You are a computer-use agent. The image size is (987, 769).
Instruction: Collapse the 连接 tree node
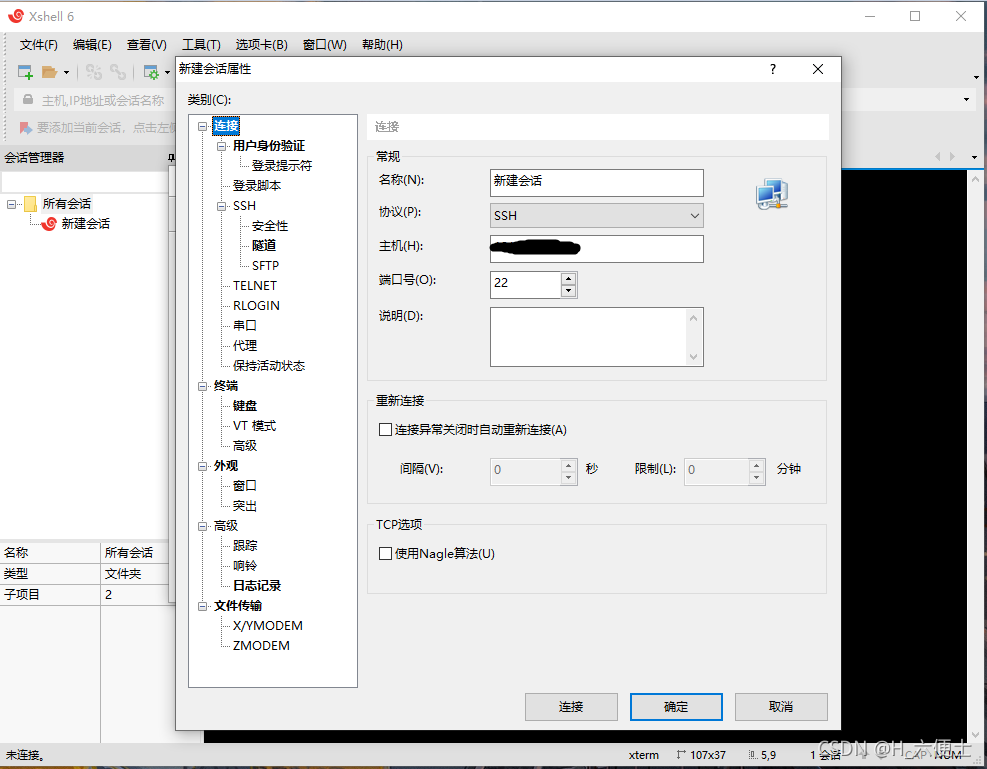click(203, 126)
